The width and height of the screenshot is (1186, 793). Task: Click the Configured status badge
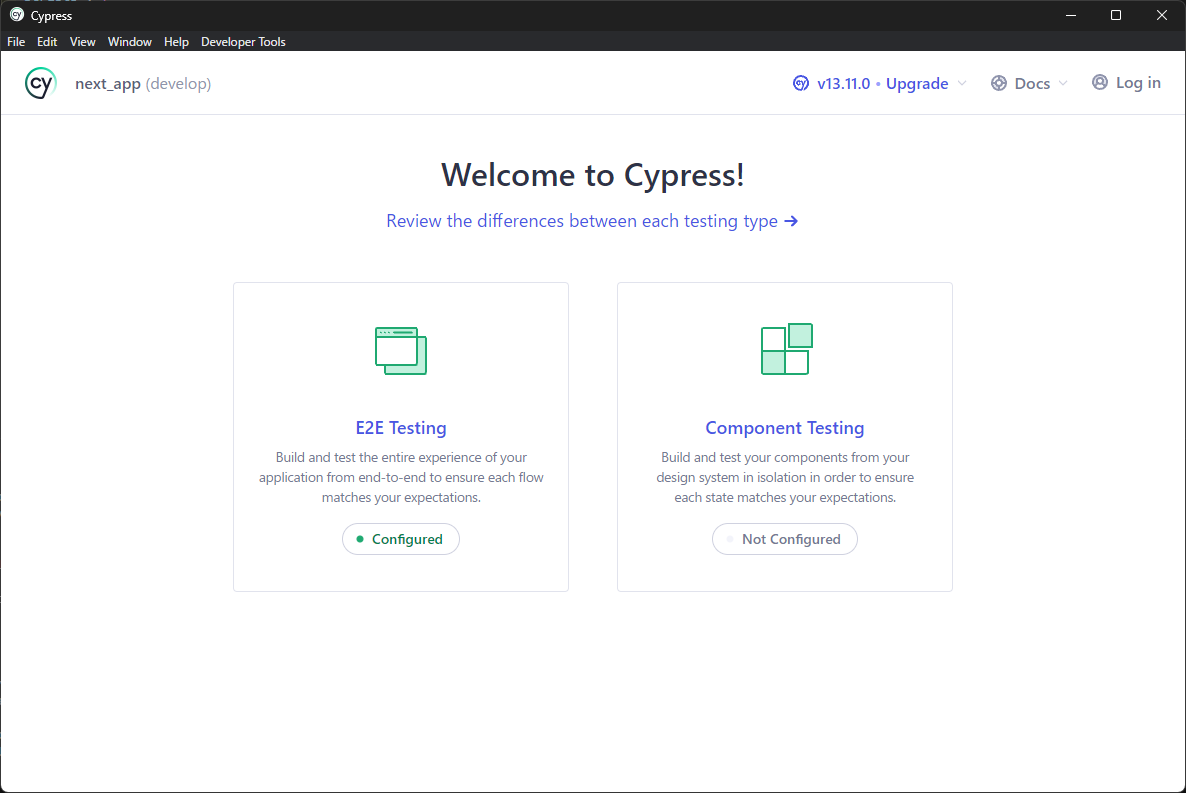pos(401,539)
